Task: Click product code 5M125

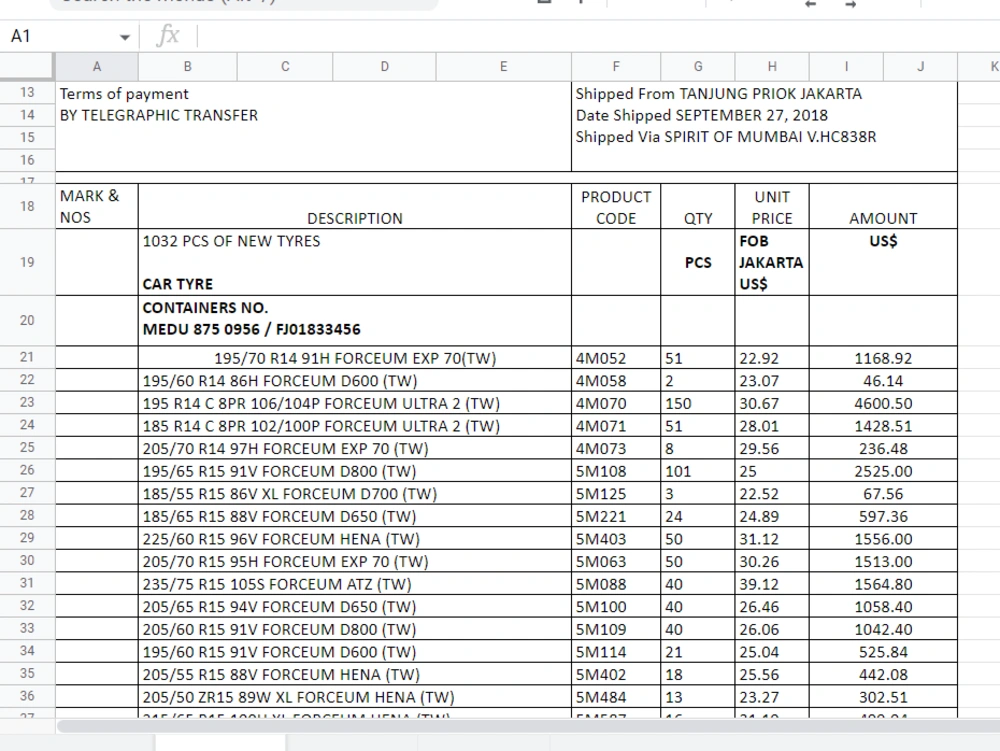Action: (x=616, y=493)
